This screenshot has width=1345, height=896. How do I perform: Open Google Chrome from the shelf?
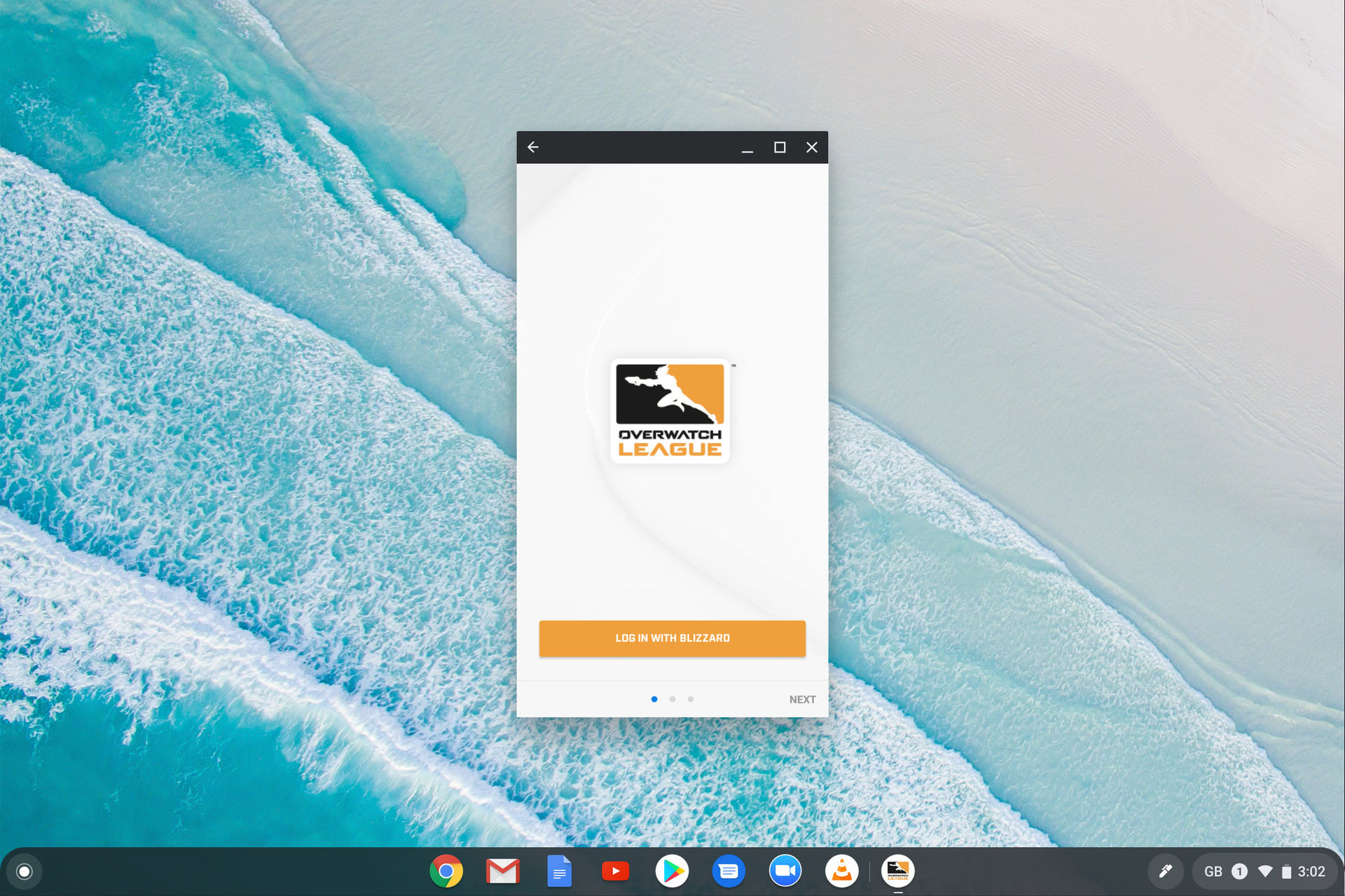446,871
